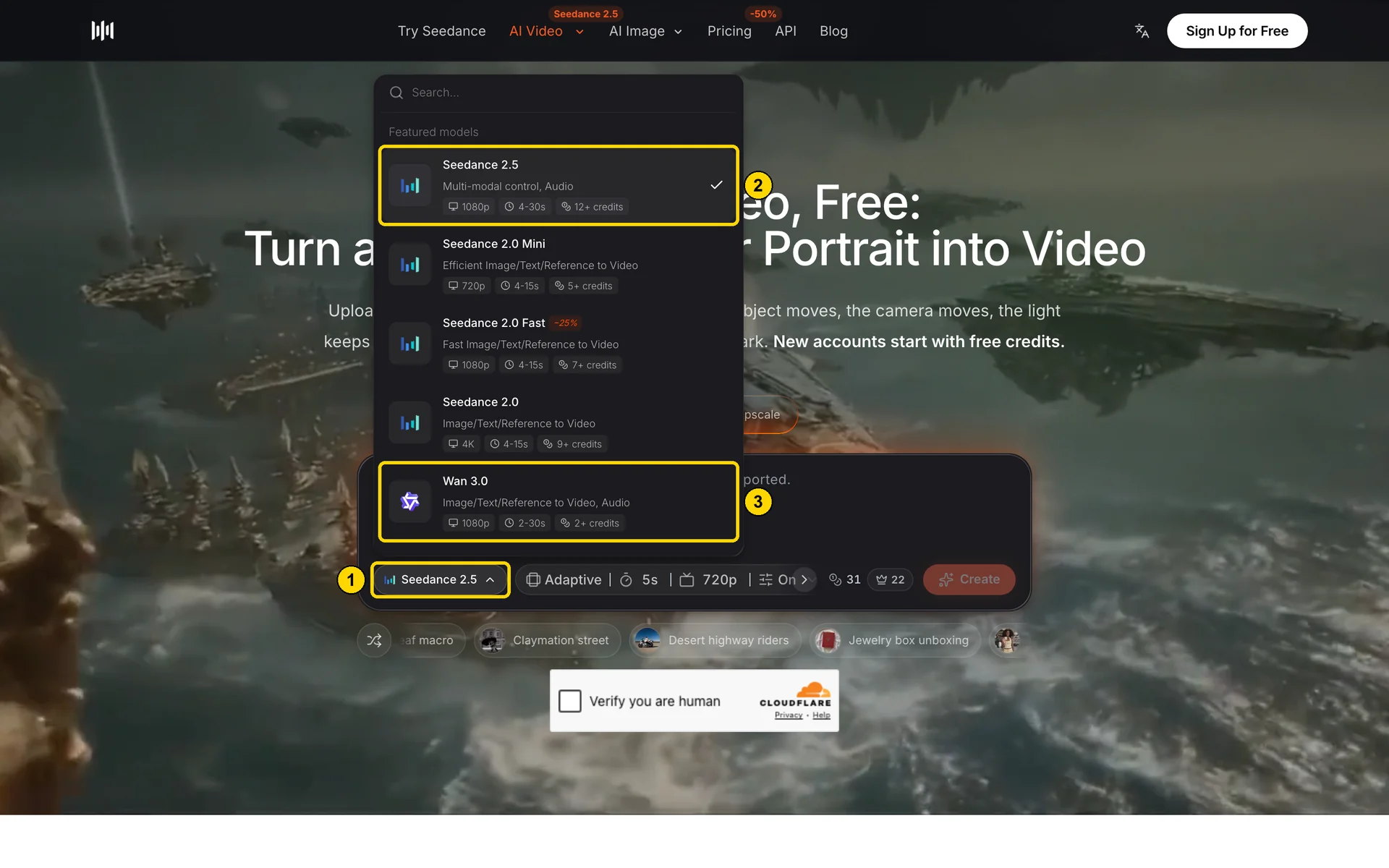
Task: Open Cloudflare Help link
Action: [821, 715]
